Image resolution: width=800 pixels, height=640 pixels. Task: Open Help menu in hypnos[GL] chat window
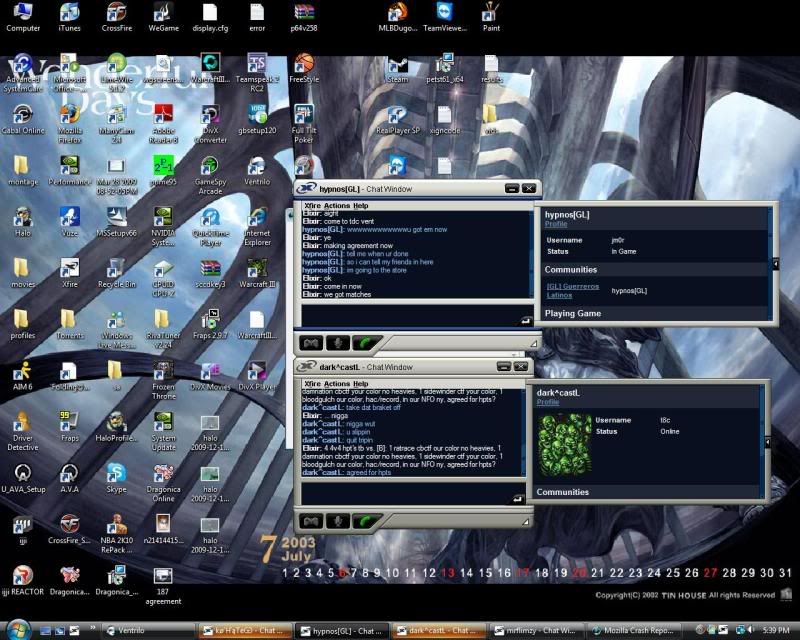[x=360, y=206]
